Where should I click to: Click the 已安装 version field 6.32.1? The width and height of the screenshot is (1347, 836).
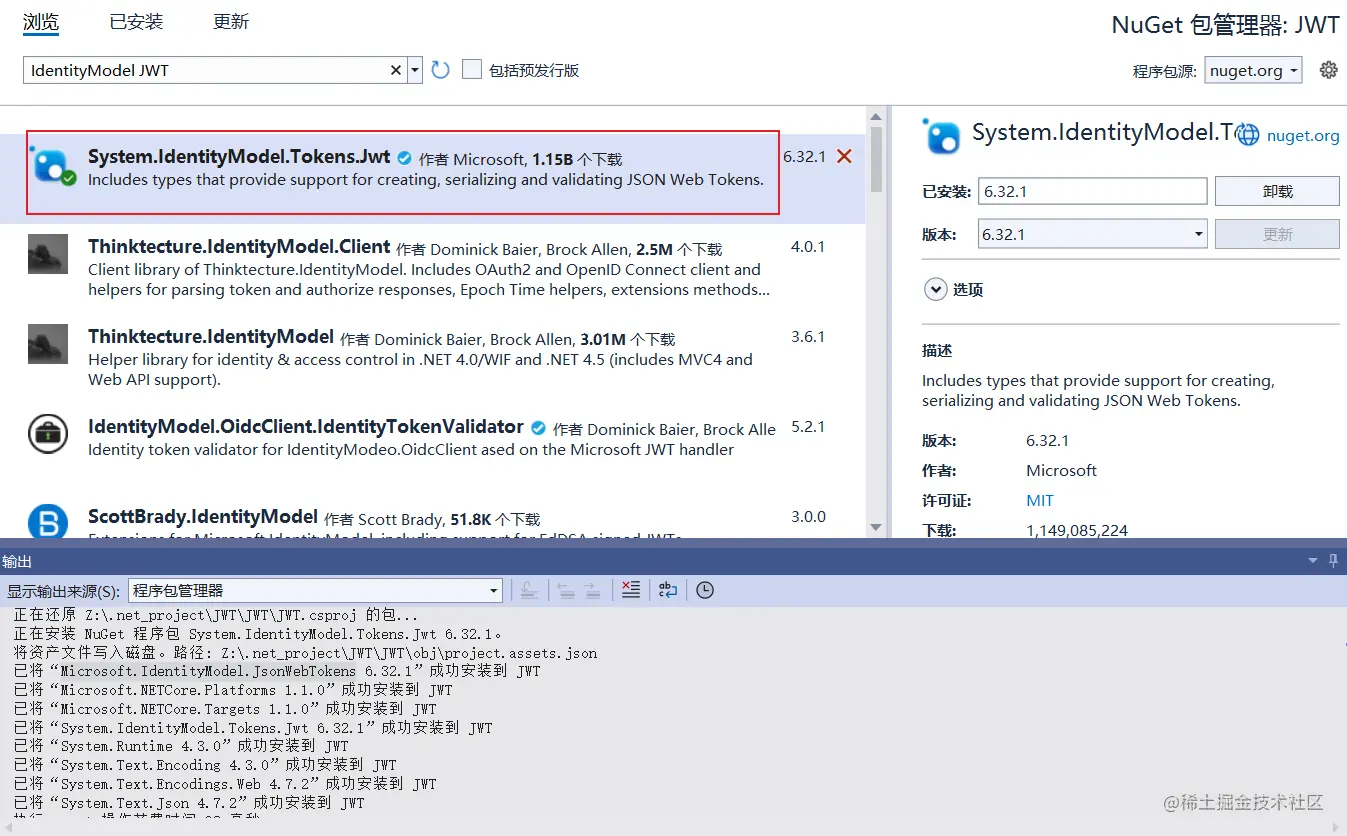[1092, 191]
